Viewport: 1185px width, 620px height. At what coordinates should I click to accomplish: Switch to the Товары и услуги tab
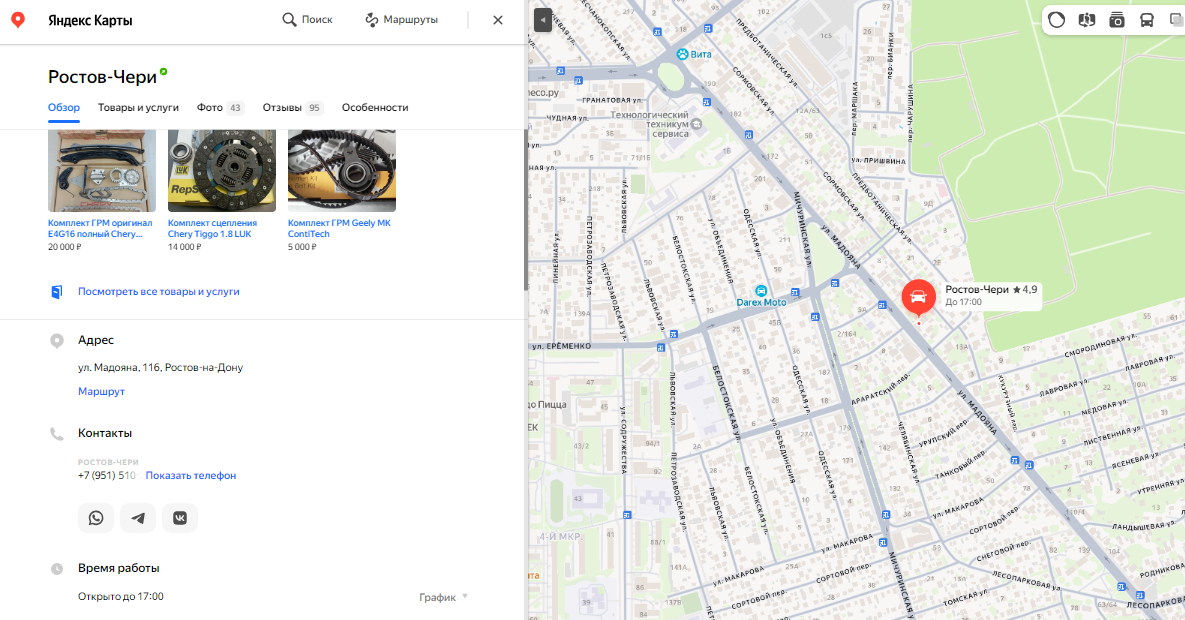point(138,107)
